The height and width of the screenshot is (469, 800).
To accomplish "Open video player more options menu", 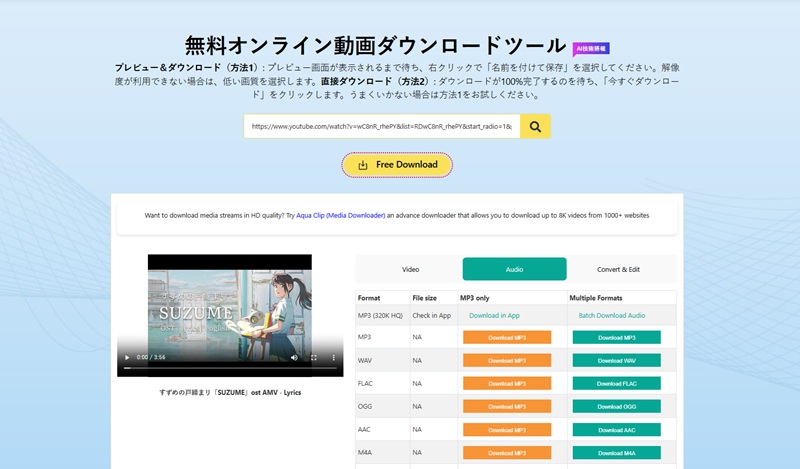I will point(333,357).
